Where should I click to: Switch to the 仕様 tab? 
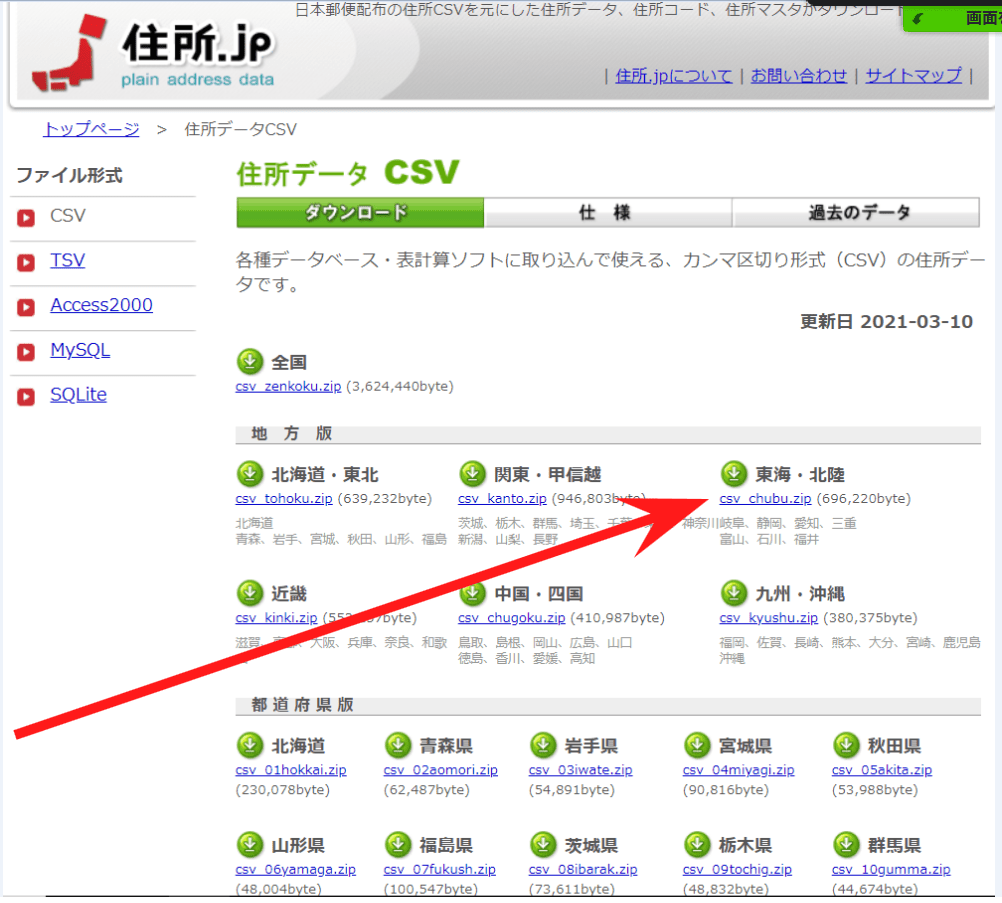point(607,213)
